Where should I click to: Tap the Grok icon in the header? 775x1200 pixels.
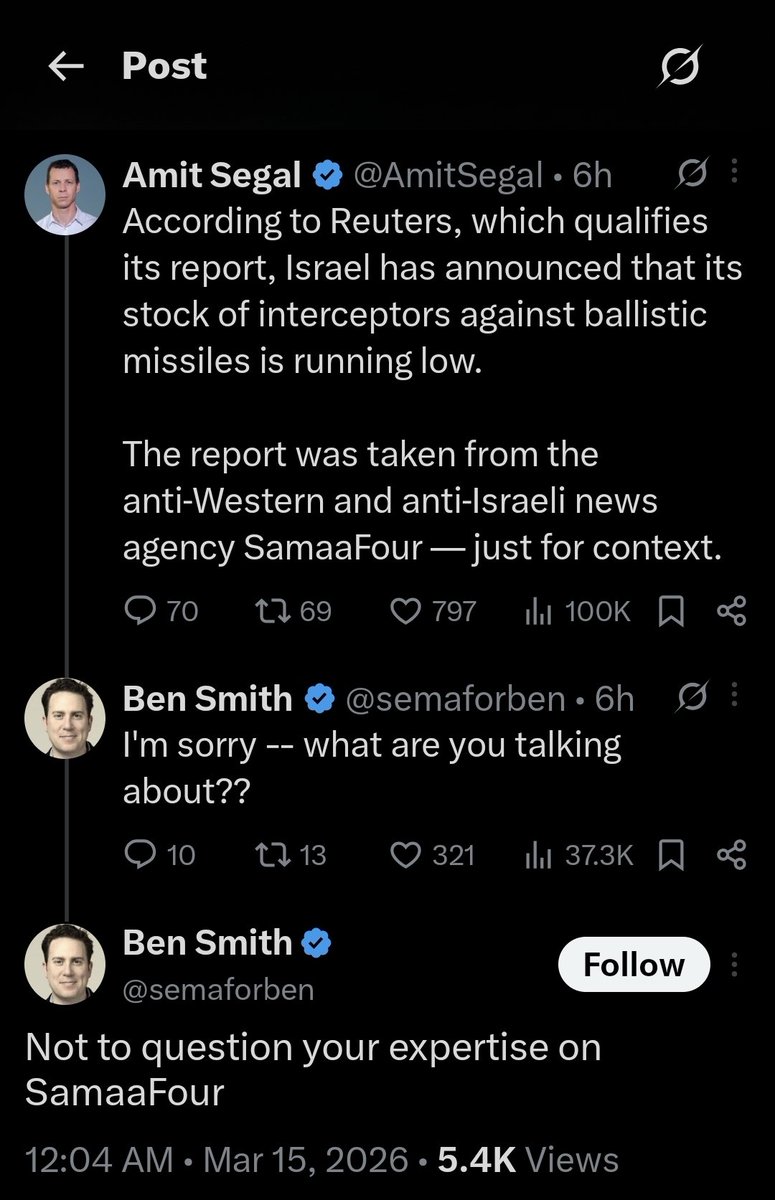click(681, 67)
